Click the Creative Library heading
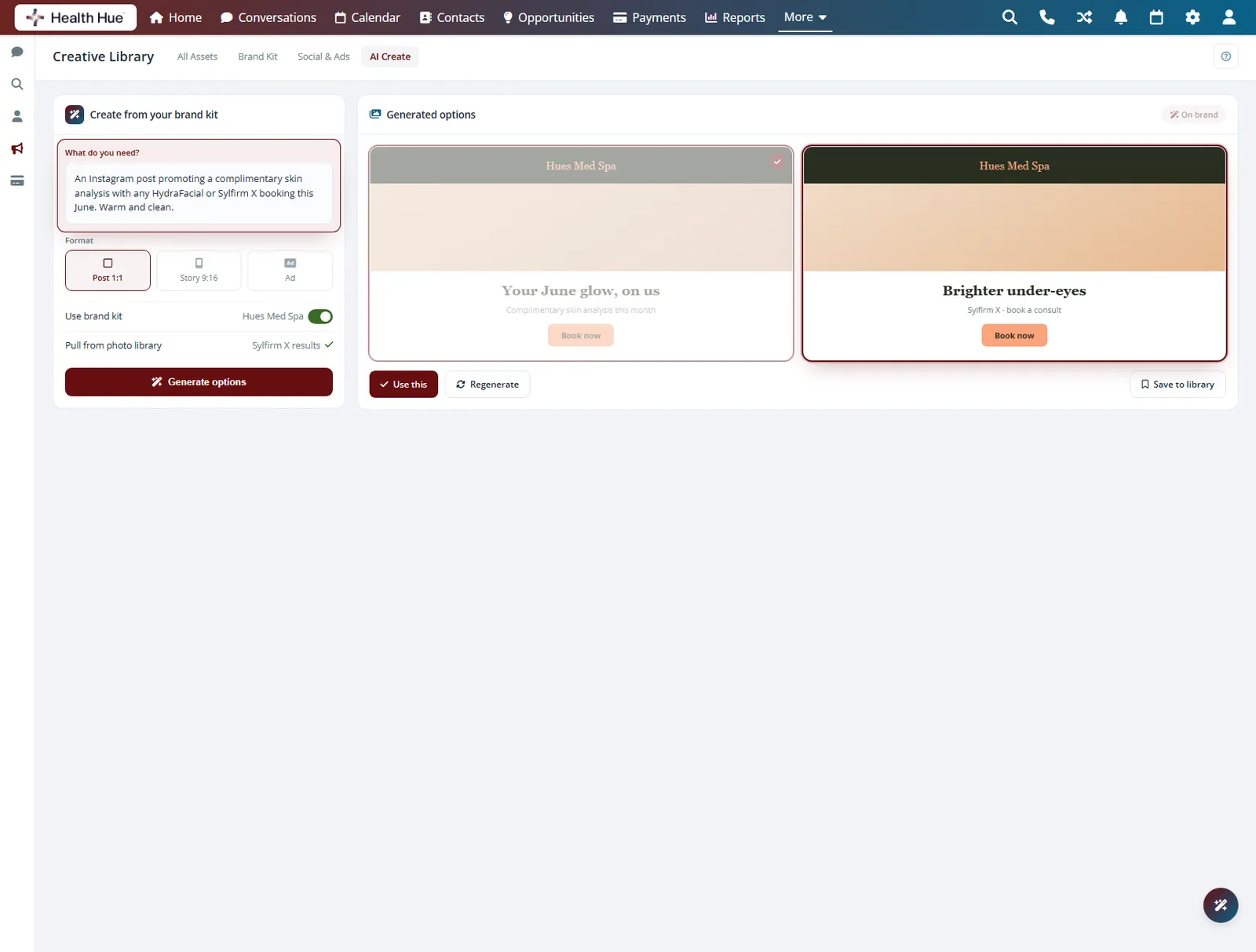 click(x=103, y=57)
